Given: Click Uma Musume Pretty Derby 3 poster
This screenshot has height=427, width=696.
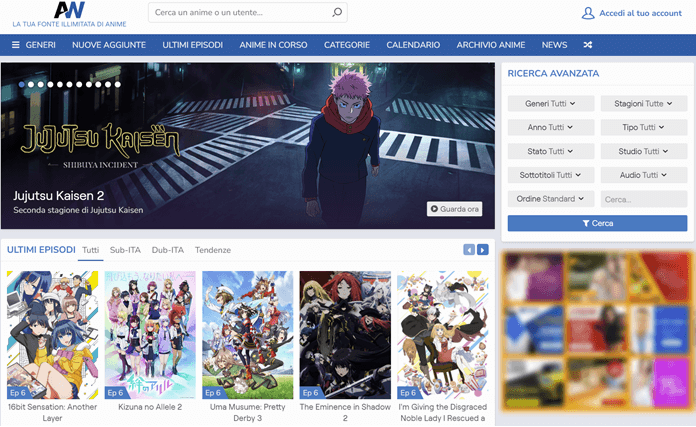Looking at the screenshot, I should pos(248,335).
